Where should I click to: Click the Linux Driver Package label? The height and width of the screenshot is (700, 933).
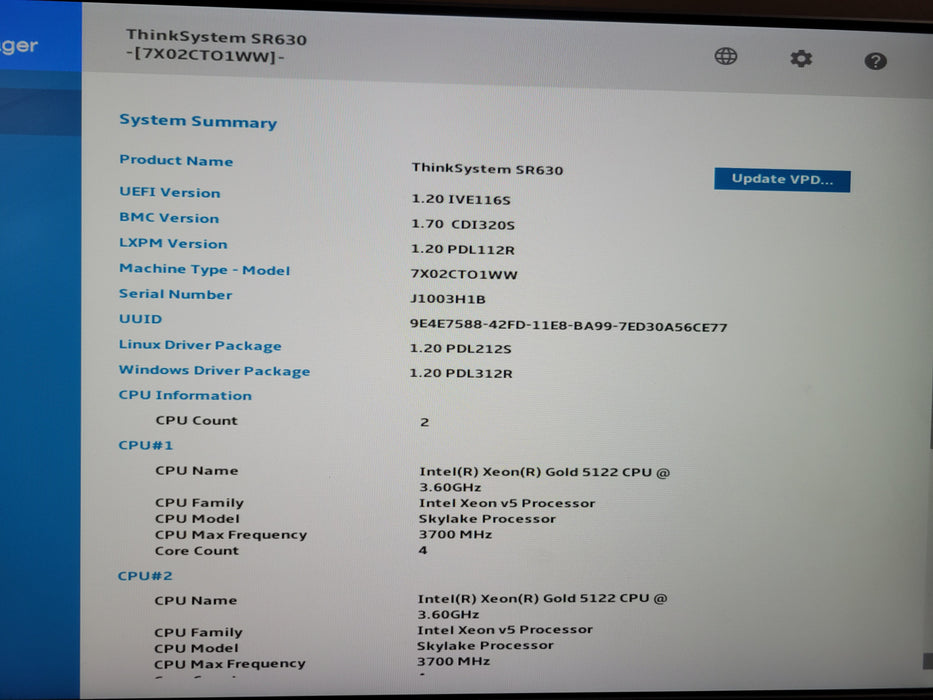click(x=200, y=345)
